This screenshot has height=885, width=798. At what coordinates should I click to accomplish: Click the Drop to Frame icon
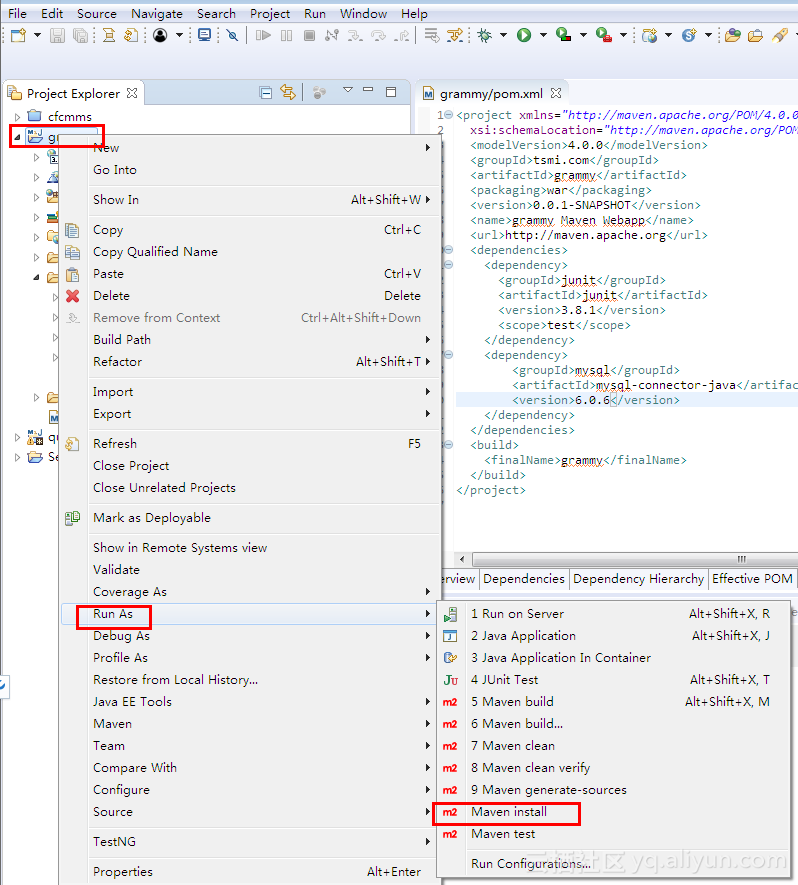pyautogui.click(x=432, y=36)
